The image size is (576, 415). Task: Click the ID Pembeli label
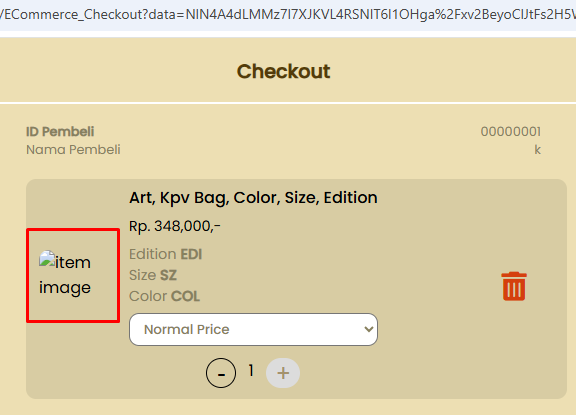(60, 131)
